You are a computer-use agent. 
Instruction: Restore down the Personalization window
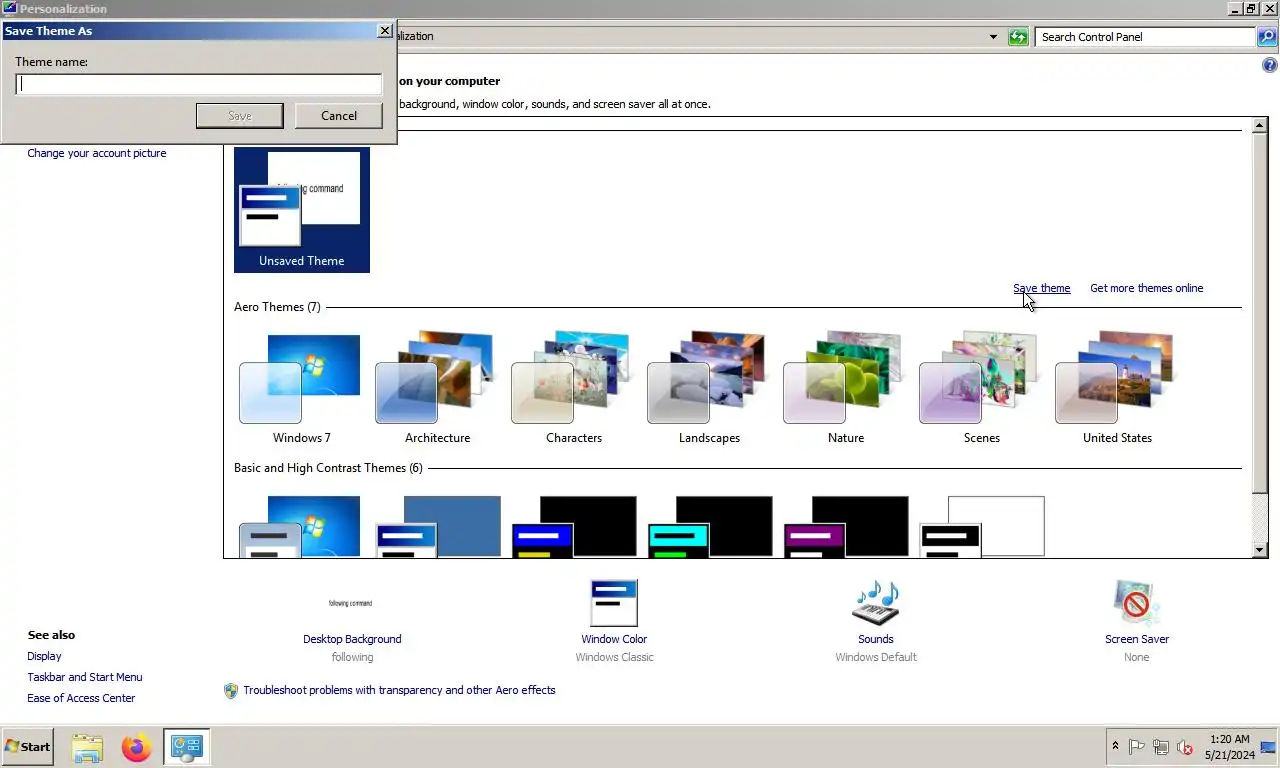(1251, 8)
